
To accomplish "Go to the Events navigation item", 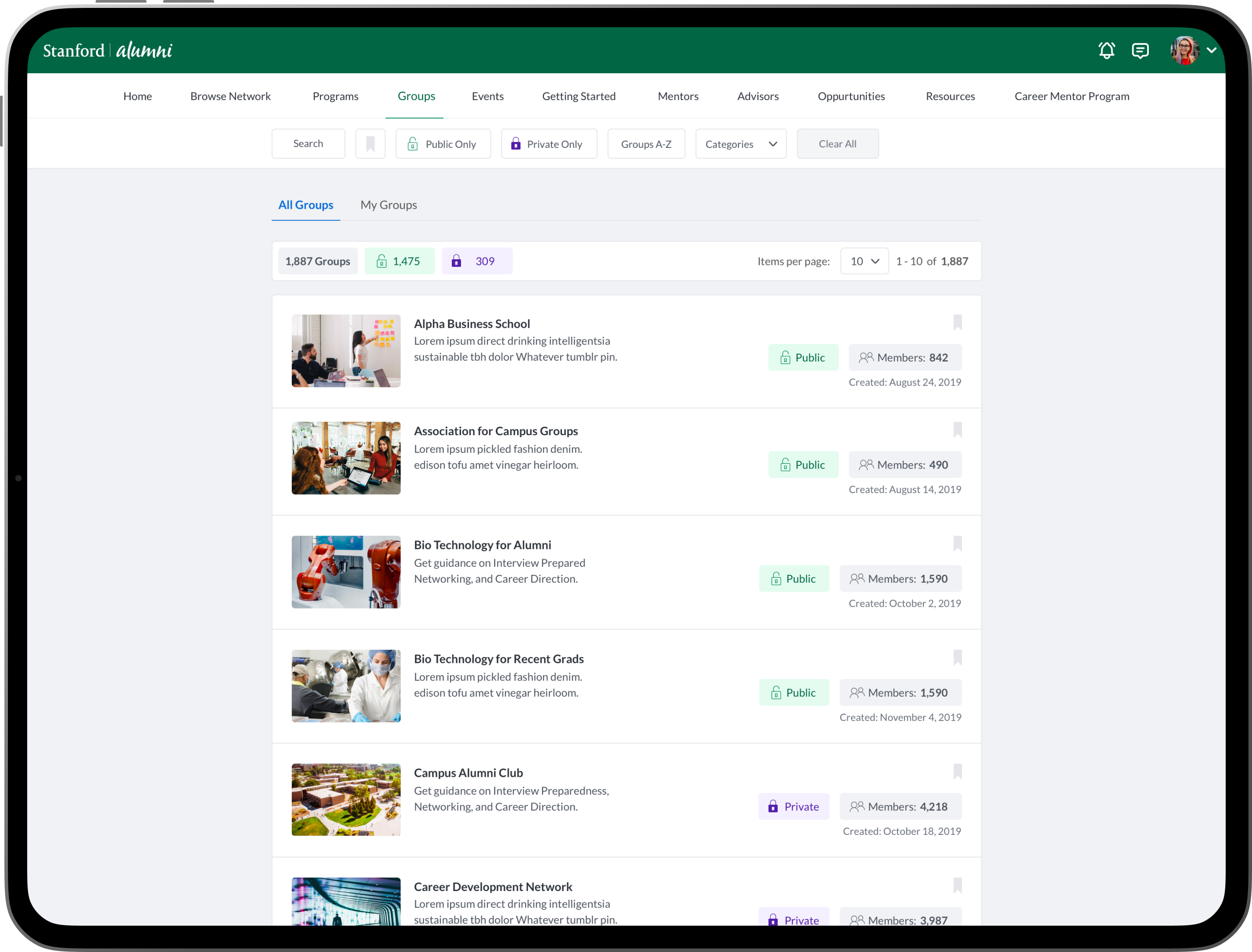I will click(487, 97).
